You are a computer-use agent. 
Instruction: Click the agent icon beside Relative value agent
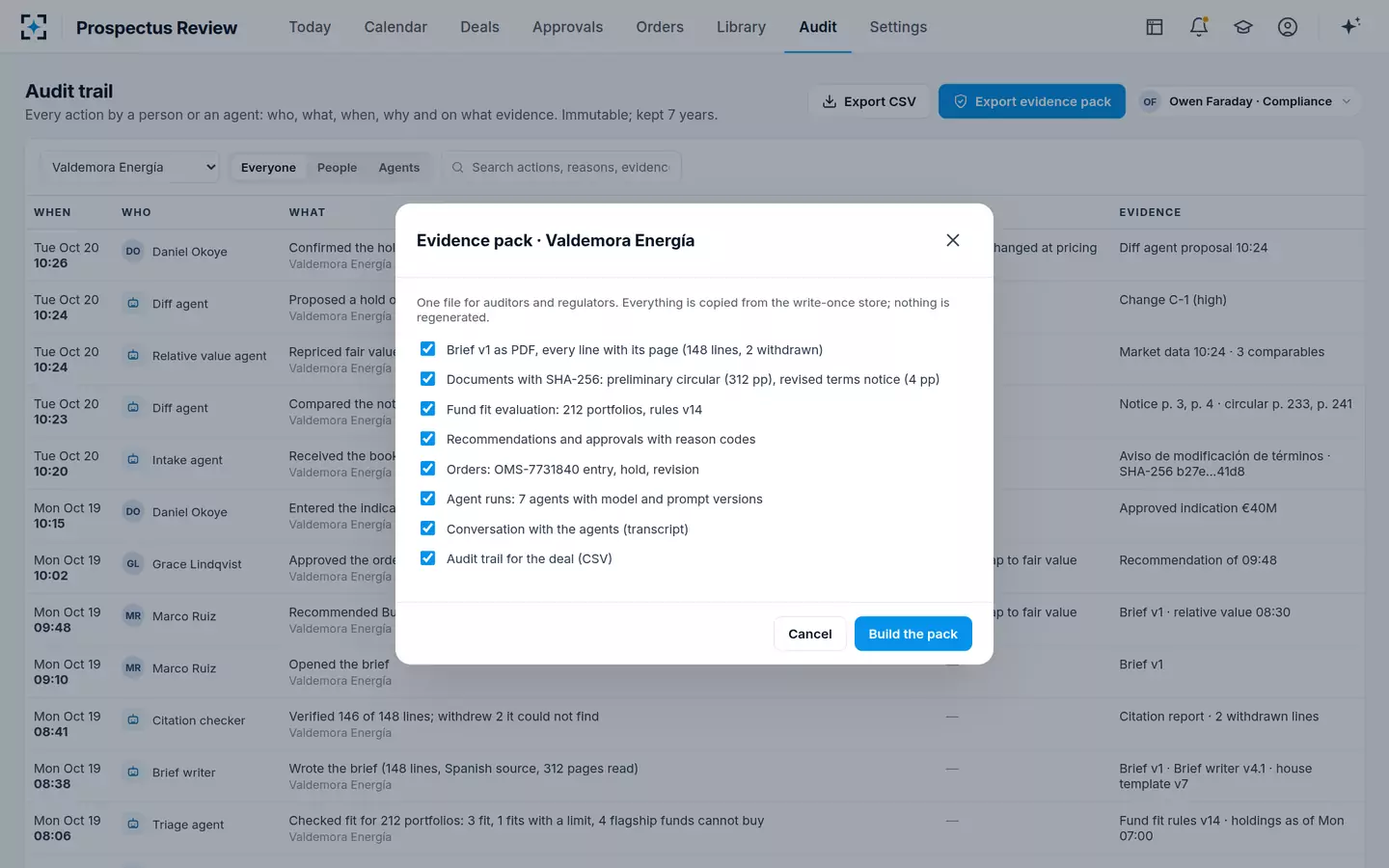(133, 355)
